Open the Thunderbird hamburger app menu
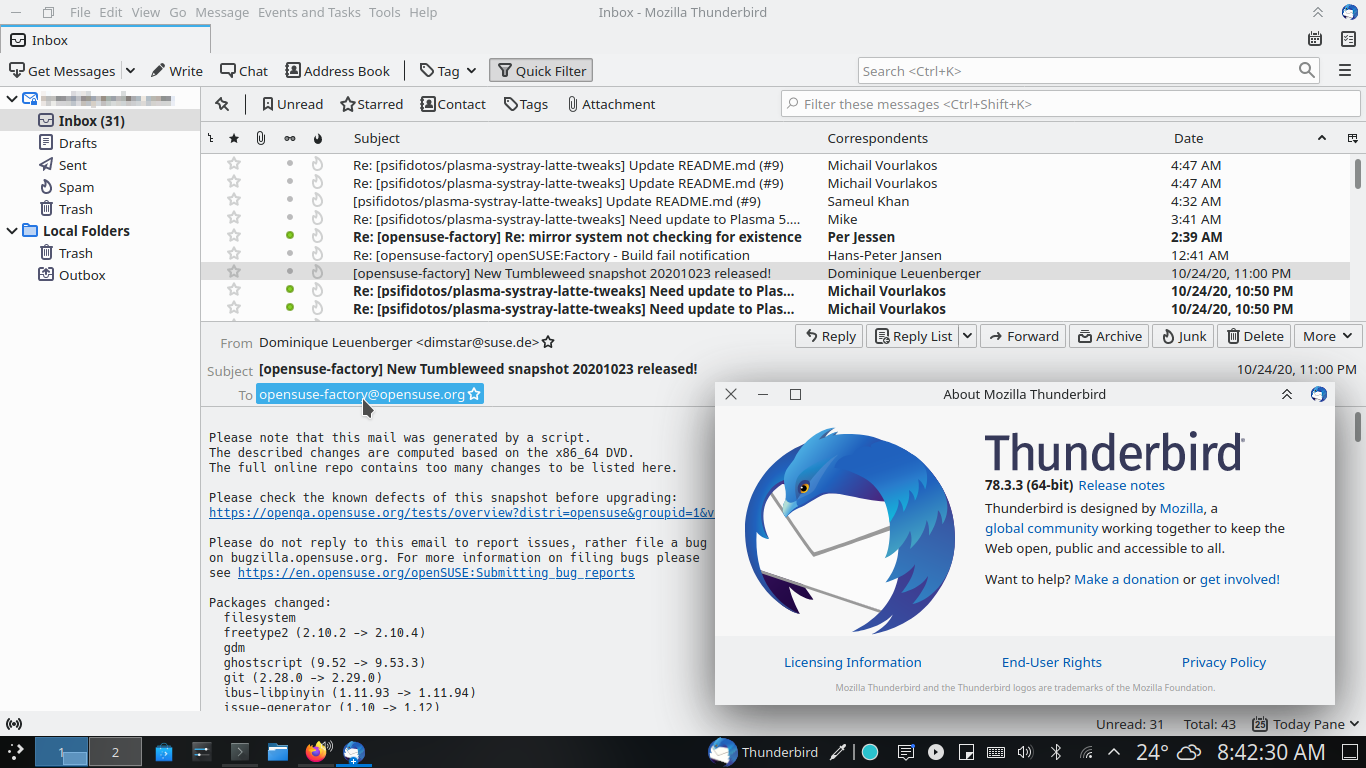The height and width of the screenshot is (768, 1366). point(1345,71)
